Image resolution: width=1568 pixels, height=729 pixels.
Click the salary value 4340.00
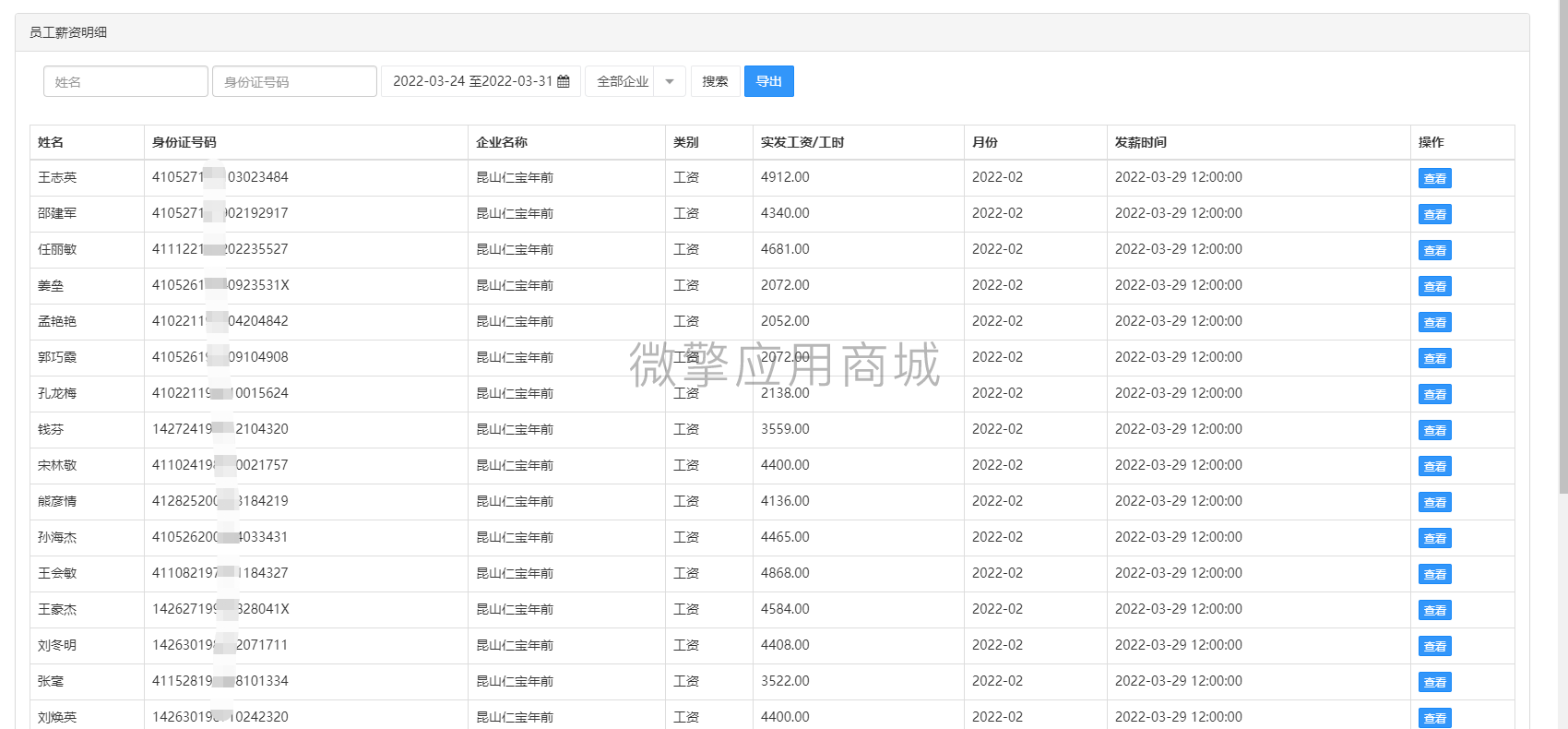point(785,213)
